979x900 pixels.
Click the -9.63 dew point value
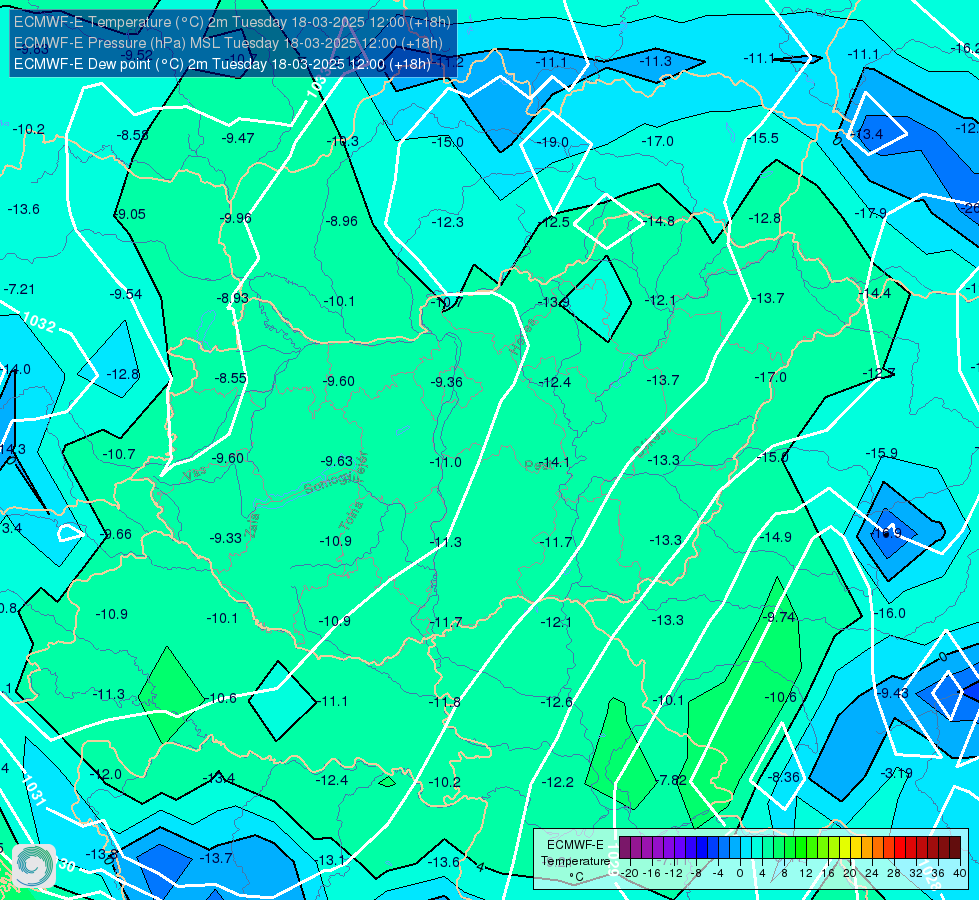click(337, 461)
